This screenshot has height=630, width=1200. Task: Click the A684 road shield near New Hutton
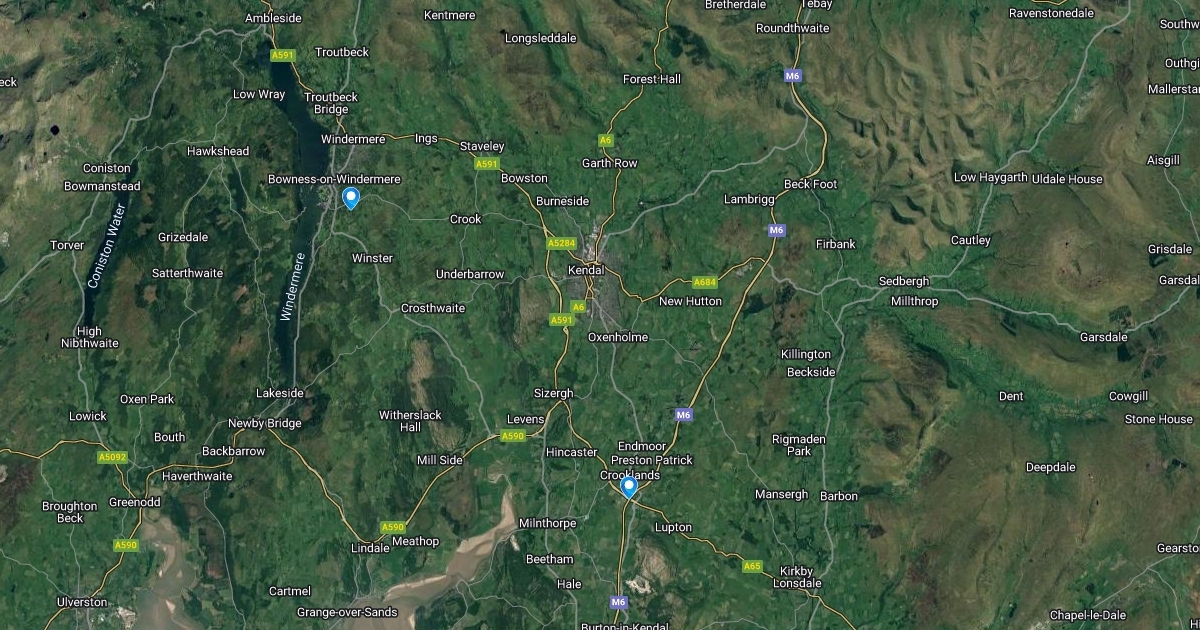tap(706, 283)
